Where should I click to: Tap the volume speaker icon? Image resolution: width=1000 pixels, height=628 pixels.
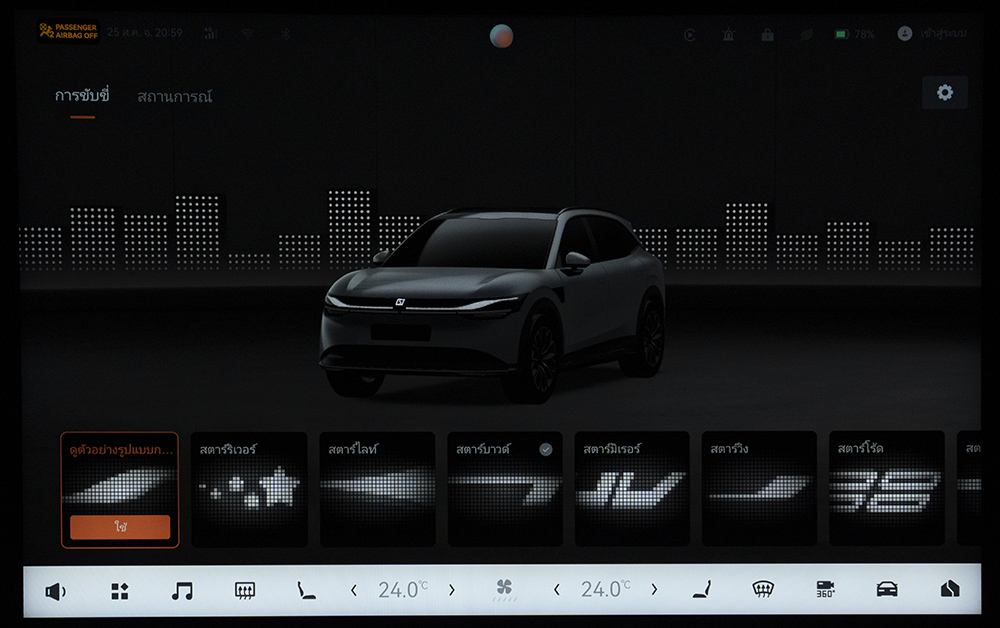pyautogui.click(x=55, y=590)
